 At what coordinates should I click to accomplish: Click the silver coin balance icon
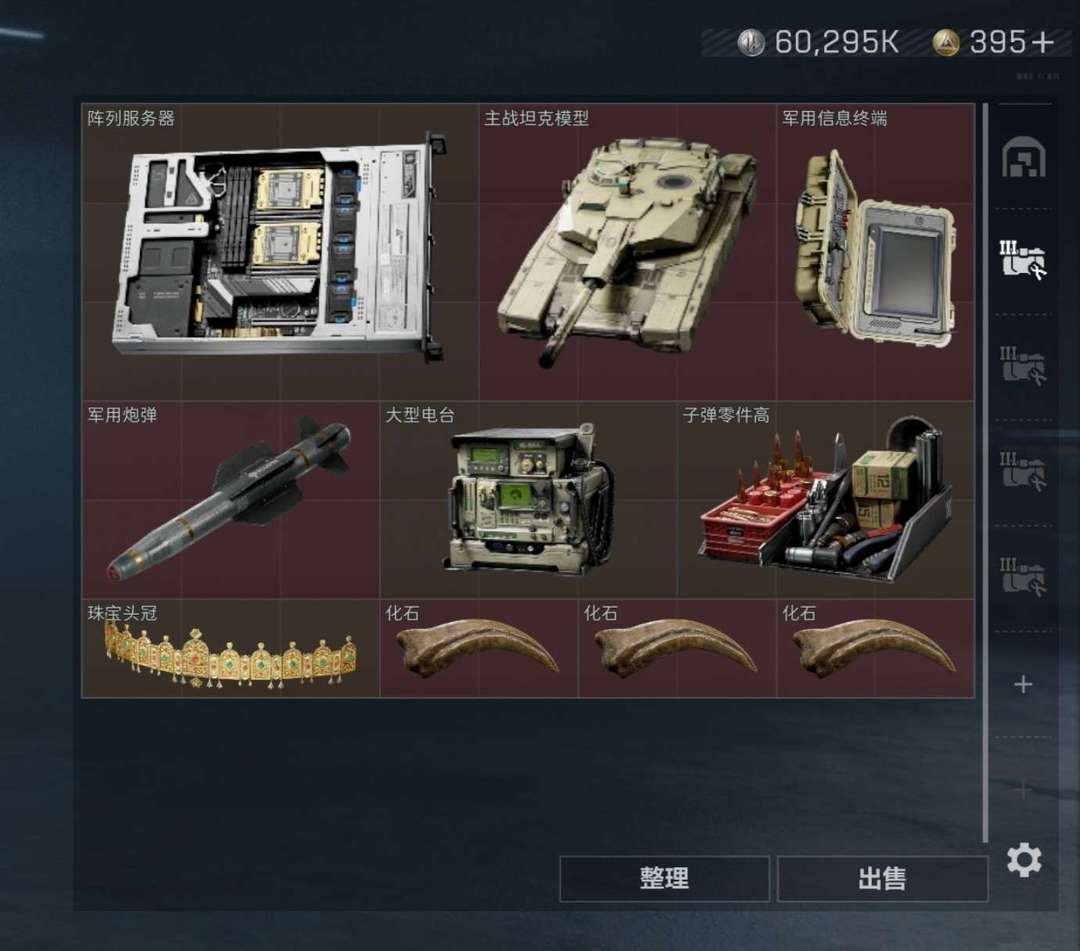(x=751, y=43)
